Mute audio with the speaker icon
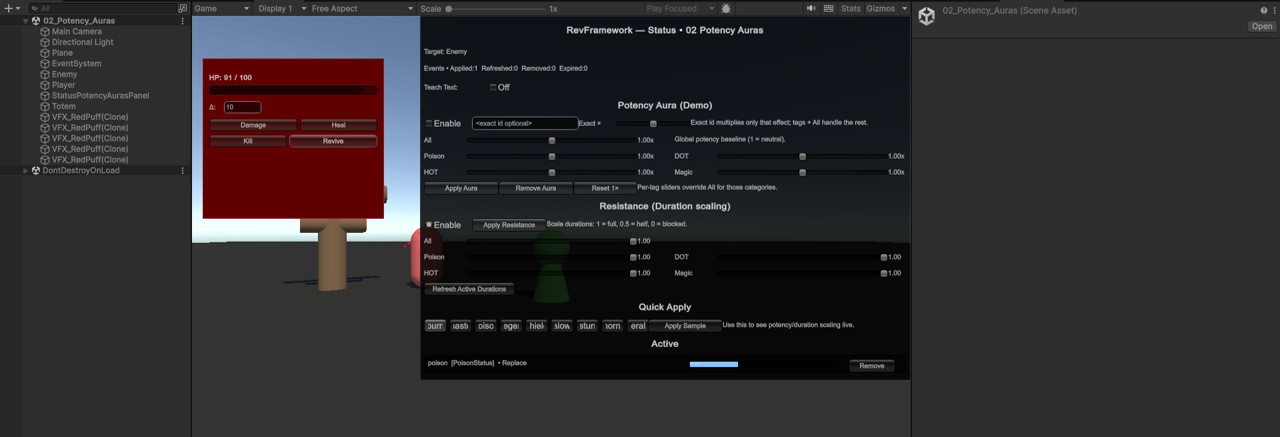The width and height of the screenshot is (1280, 437). pyautogui.click(x=811, y=8)
